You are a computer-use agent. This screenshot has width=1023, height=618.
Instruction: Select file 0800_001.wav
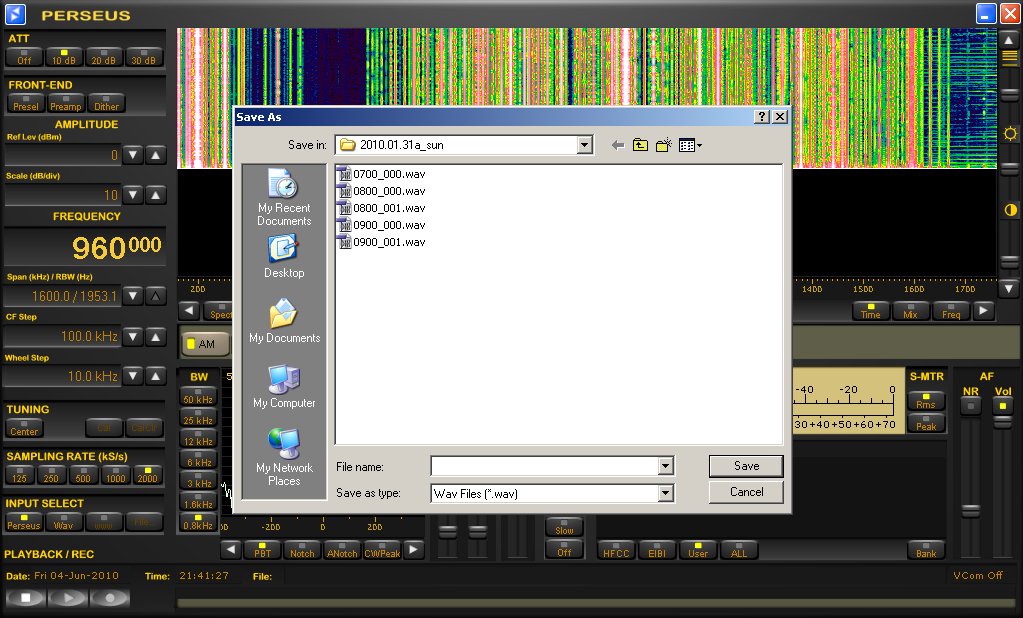click(382, 208)
